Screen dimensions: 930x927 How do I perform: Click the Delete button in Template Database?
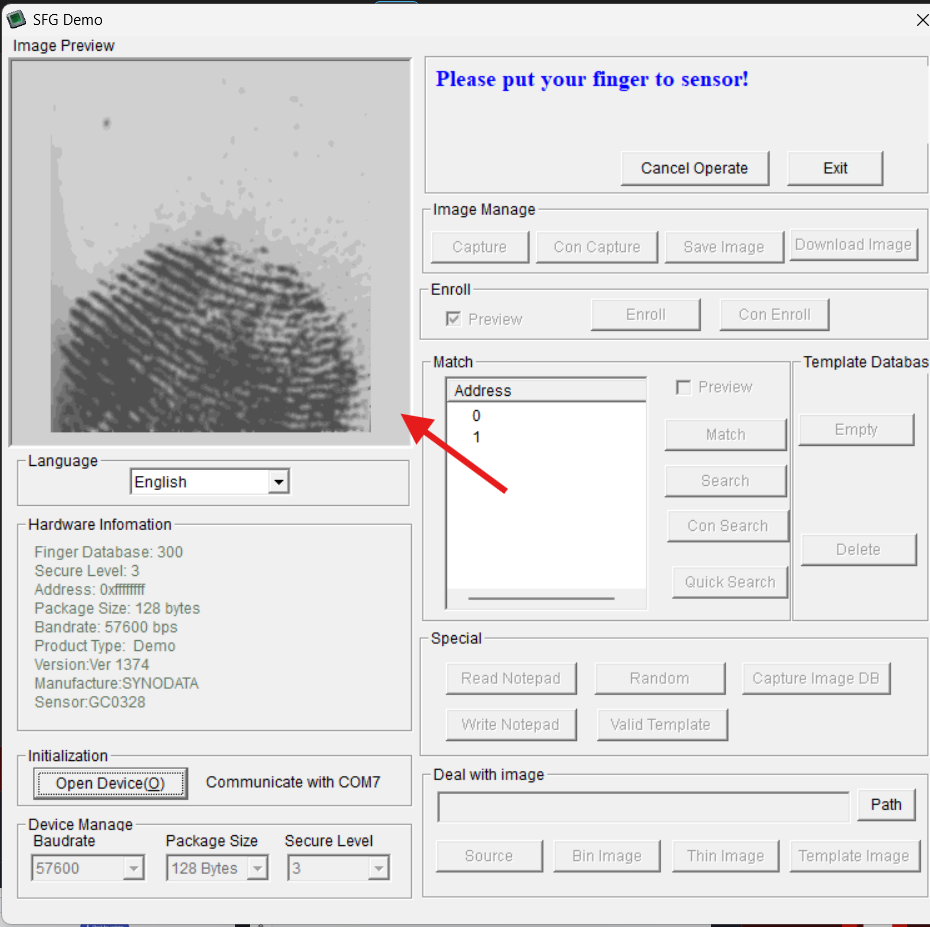[858, 550]
